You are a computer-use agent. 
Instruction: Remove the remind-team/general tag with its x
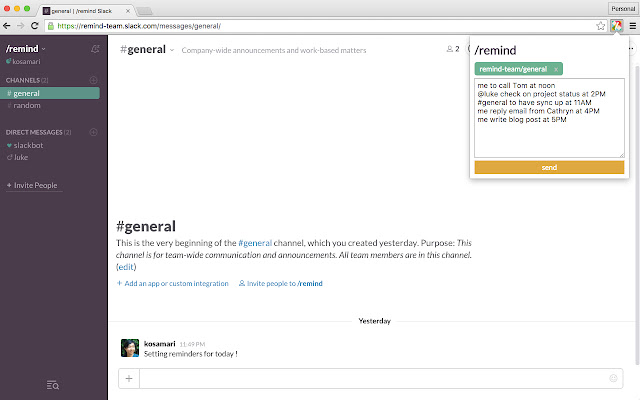(556, 69)
